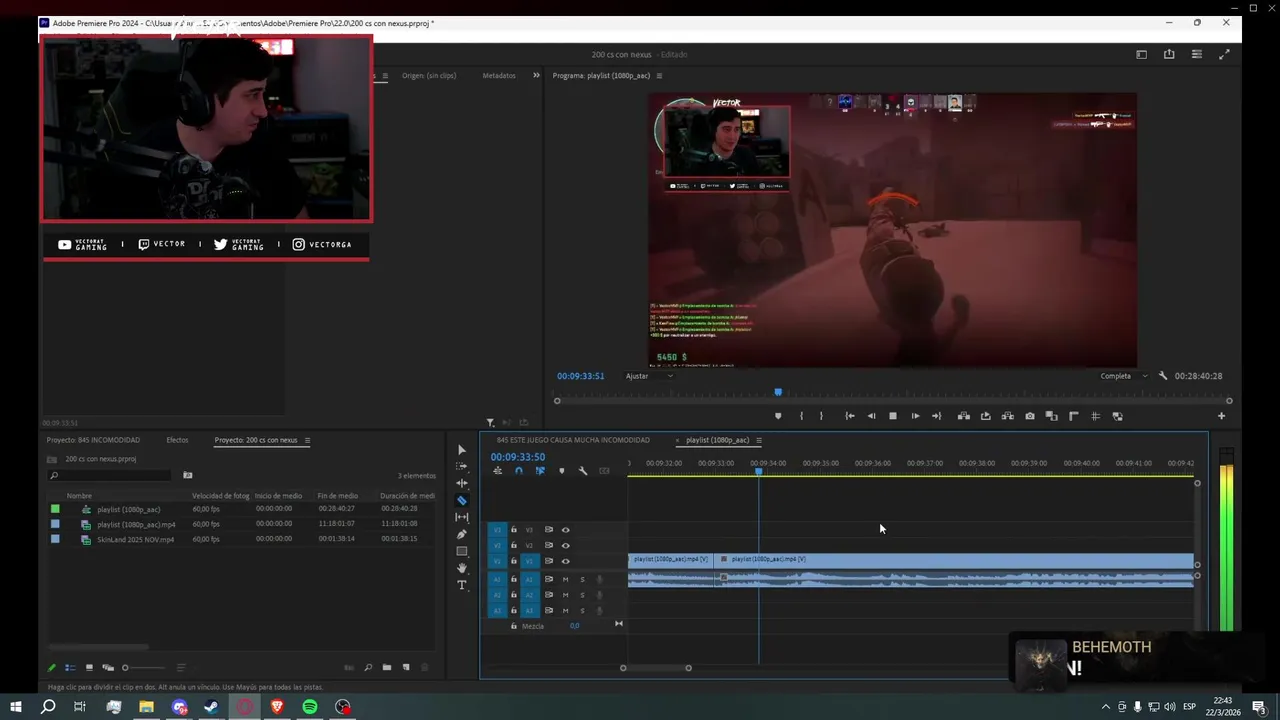The image size is (1280, 720).
Task: Open Origen: (sin clips) tab
Action: pyautogui.click(x=429, y=75)
